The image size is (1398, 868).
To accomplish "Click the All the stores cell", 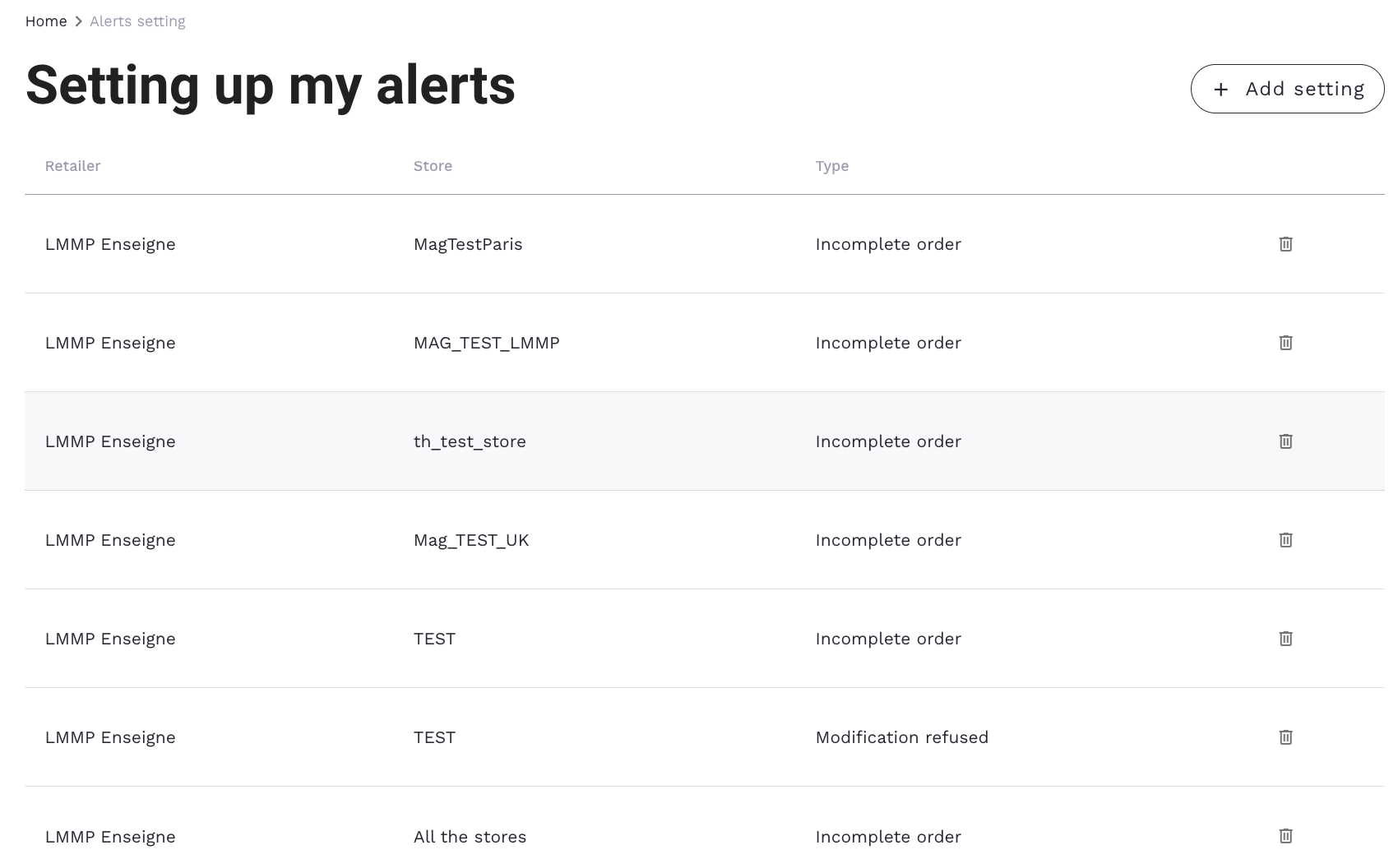I will [x=470, y=837].
